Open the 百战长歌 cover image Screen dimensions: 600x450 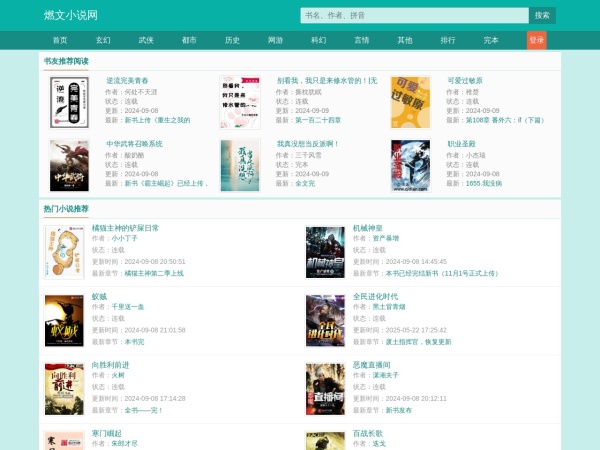tap(325, 440)
